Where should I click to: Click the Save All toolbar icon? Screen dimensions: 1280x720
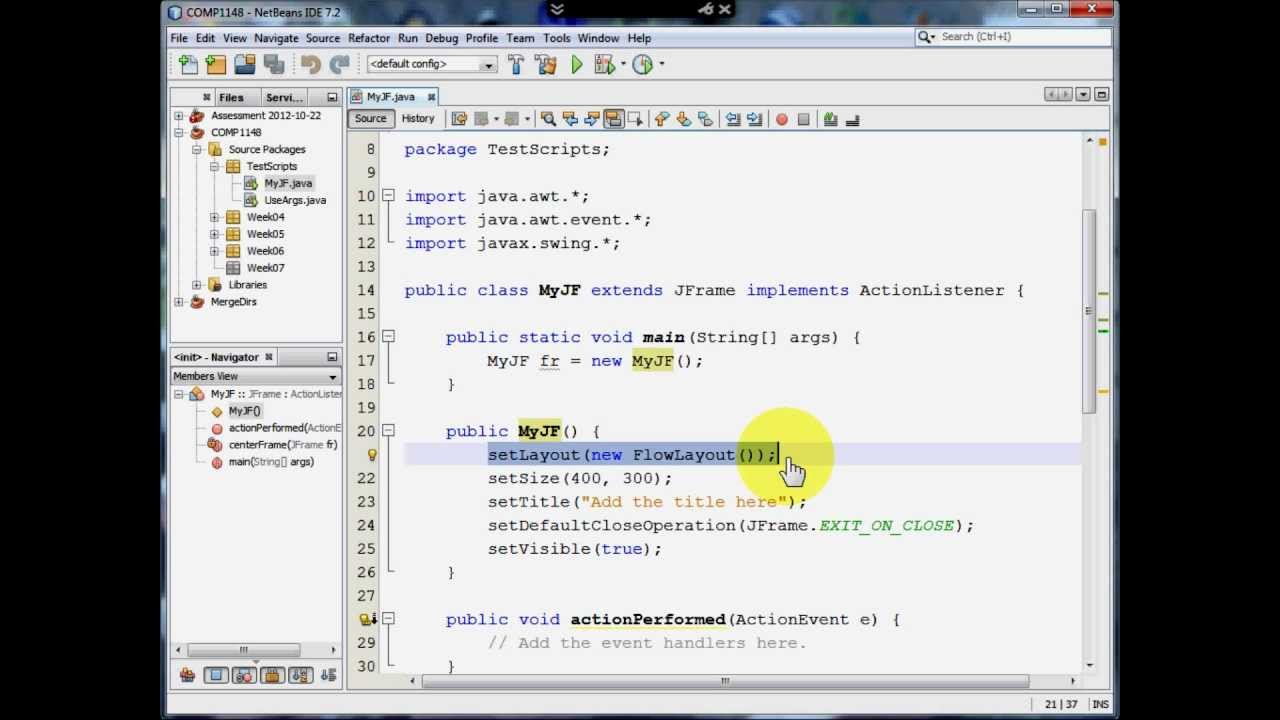pyautogui.click(x=273, y=64)
